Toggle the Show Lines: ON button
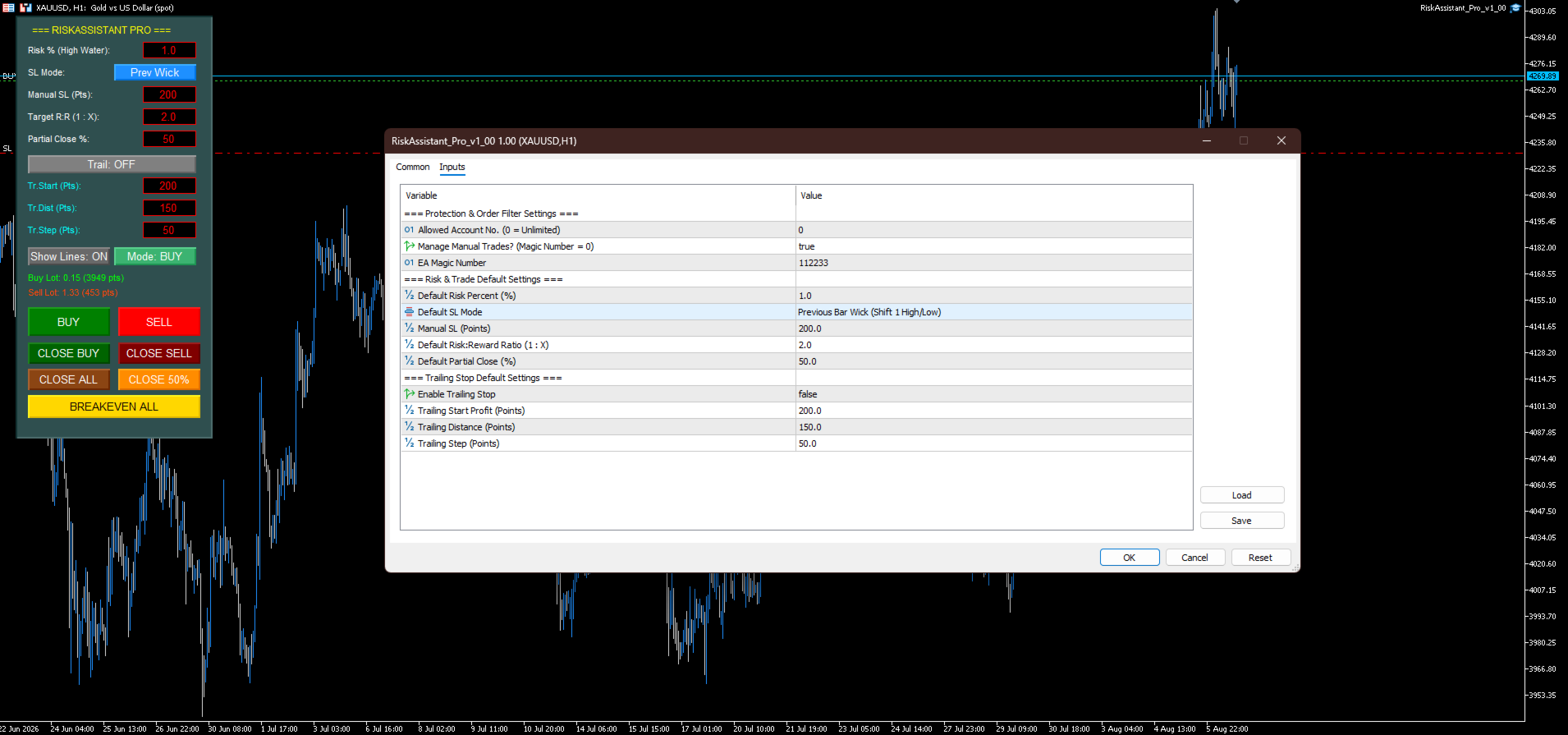1568x735 pixels. click(69, 256)
